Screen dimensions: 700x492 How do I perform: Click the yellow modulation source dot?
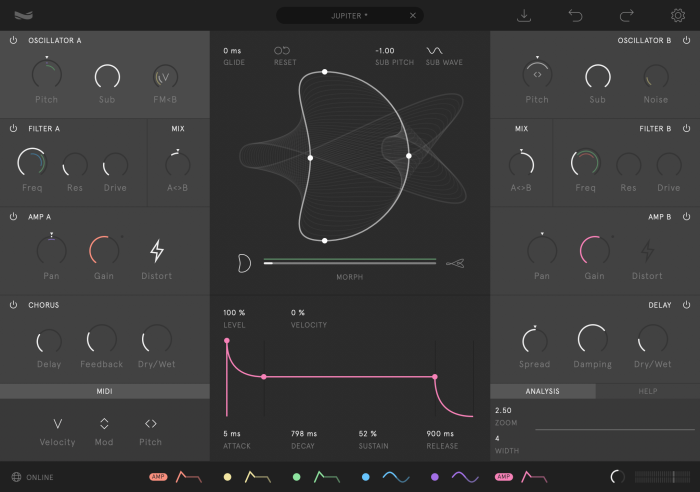[x=227, y=477]
